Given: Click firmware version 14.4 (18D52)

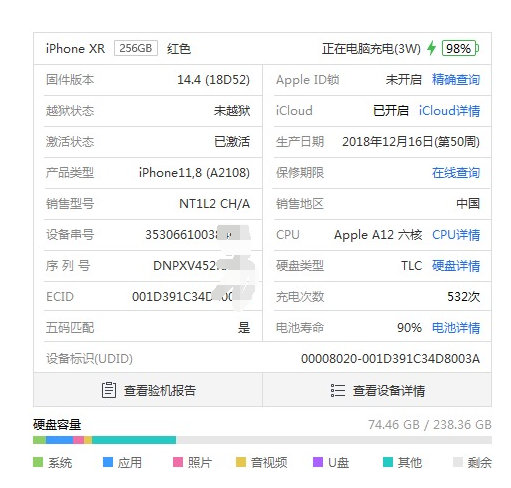Looking at the screenshot, I should pos(213,80).
